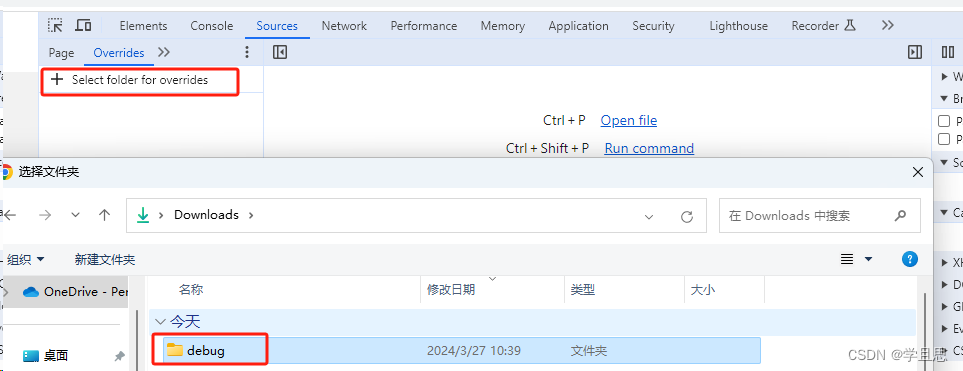Click the pin icon next to 桌面

120,356
